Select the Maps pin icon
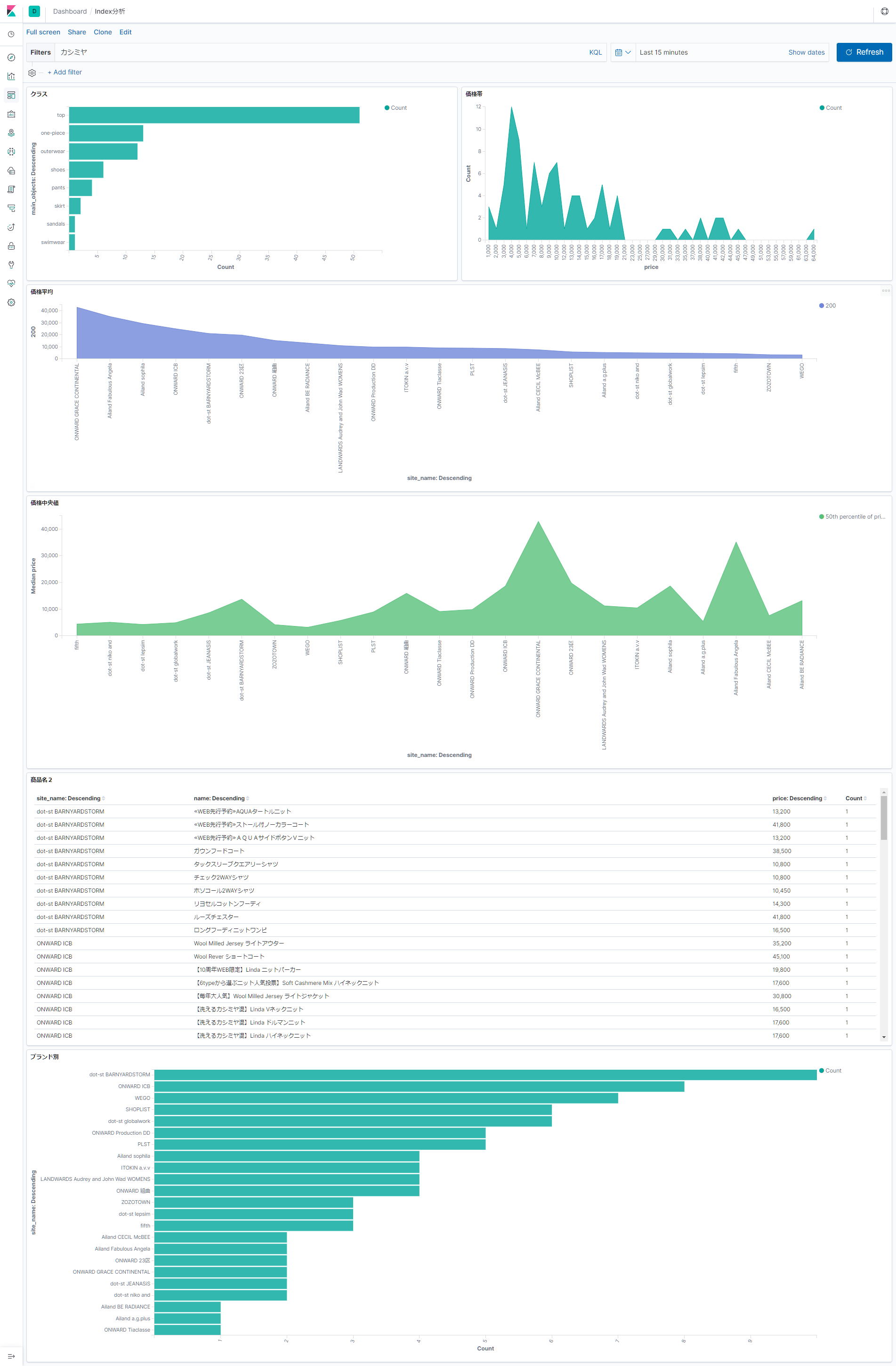The height and width of the screenshot is (1366, 896). point(11,132)
